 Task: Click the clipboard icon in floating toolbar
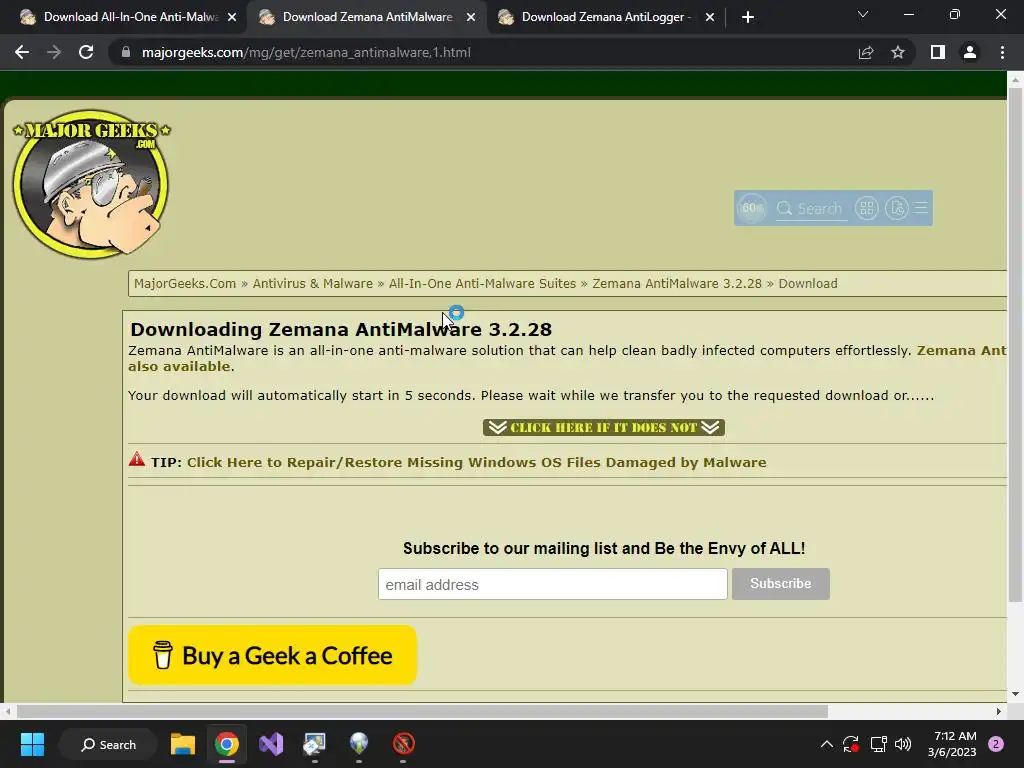click(x=897, y=208)
